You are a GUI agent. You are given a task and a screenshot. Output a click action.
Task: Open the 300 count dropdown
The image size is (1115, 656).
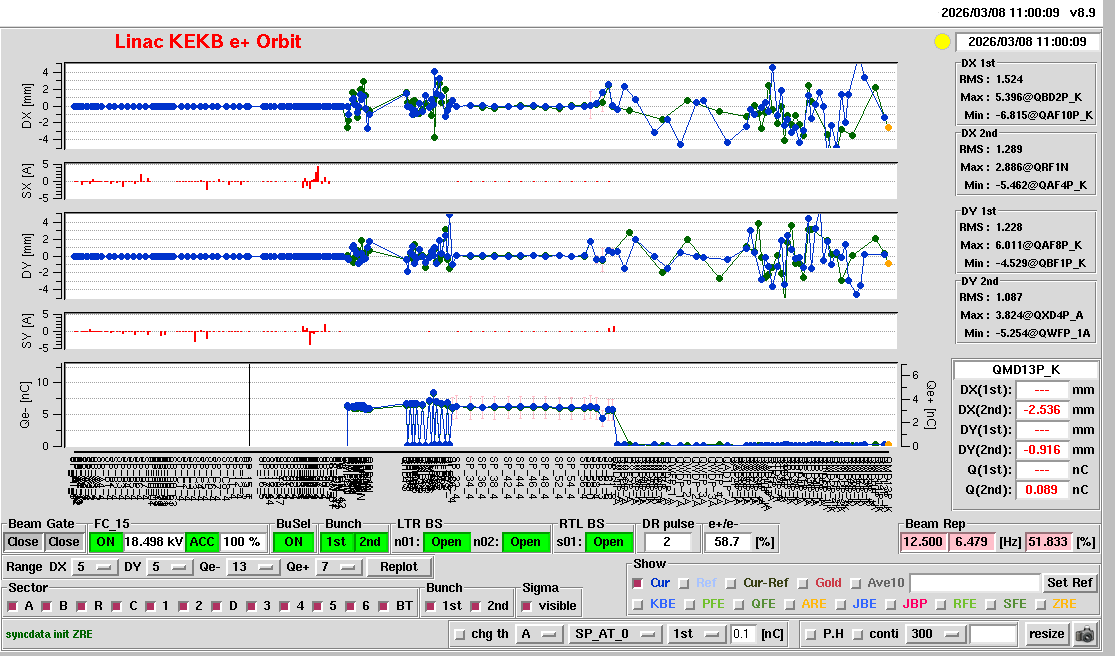click(934, 634)
